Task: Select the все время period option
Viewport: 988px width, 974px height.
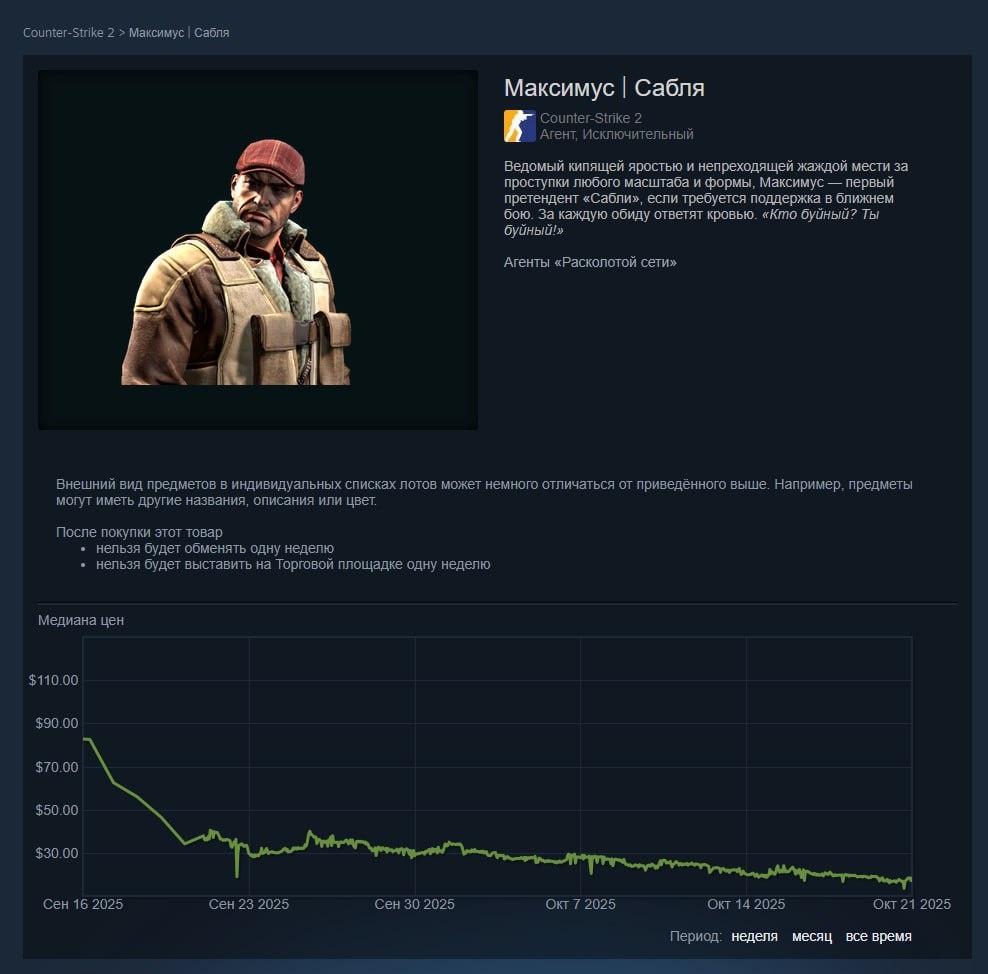Action: (878, 936)
